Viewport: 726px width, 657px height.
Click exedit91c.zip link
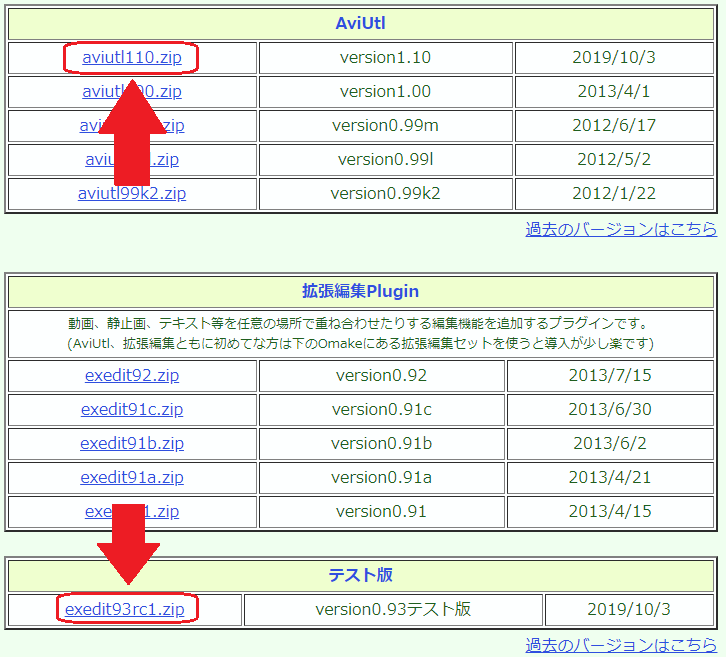pyautogui.click(x=132, y=409)
